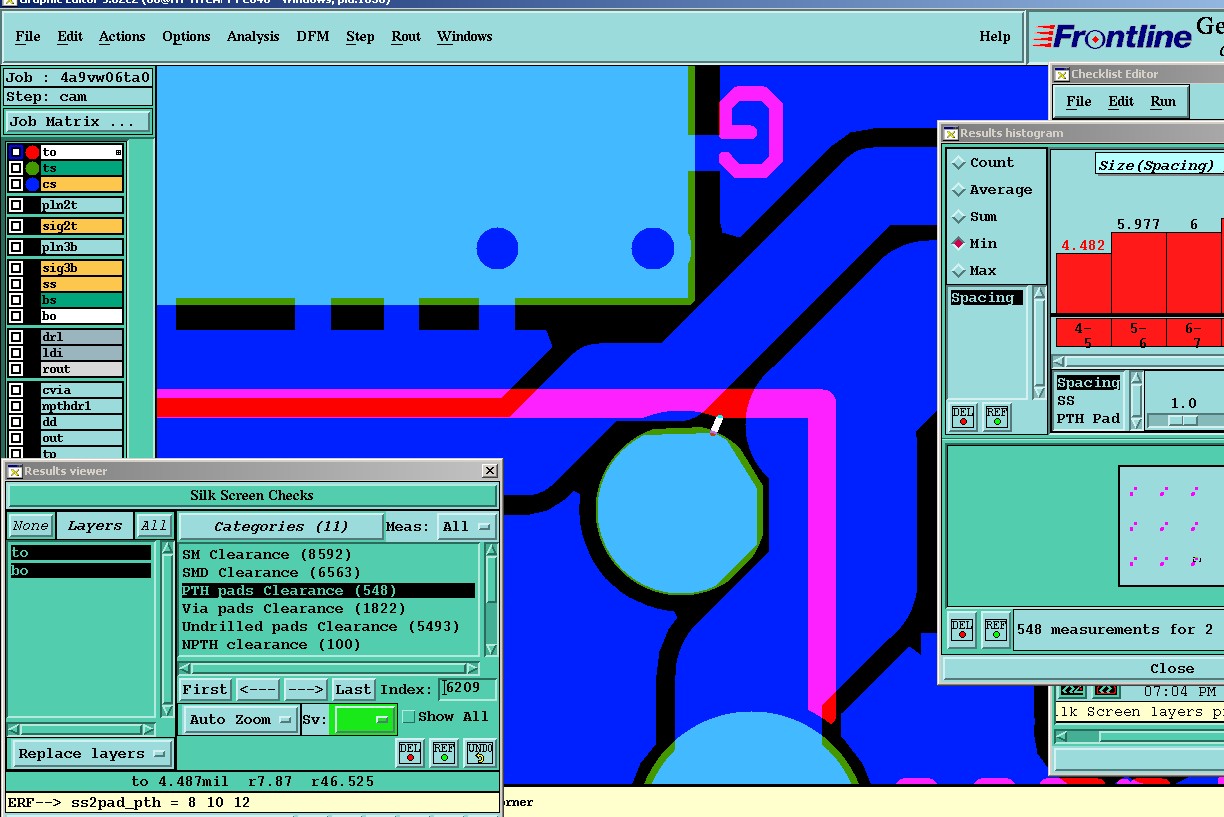Image resolution: width=1224 pixels, height=817 pixels.
Task: Select SS item in histogram criteria list
Action: pos(1089,401)
